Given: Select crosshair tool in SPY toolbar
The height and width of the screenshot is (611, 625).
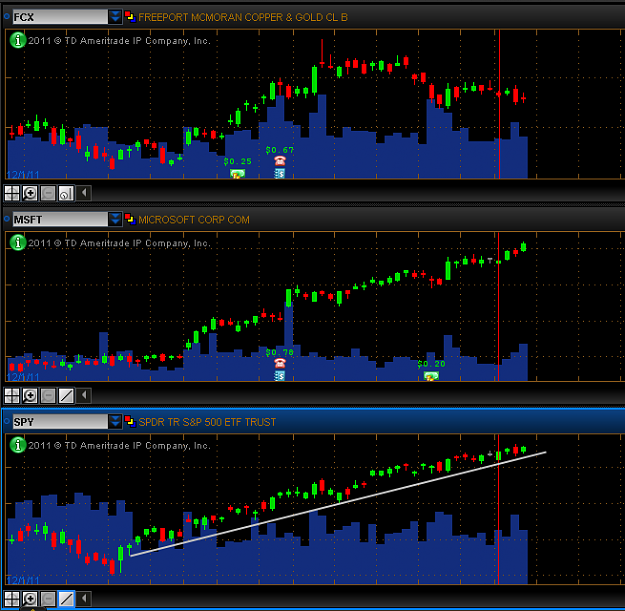Looking at the screenshot, I should point(12,598).
